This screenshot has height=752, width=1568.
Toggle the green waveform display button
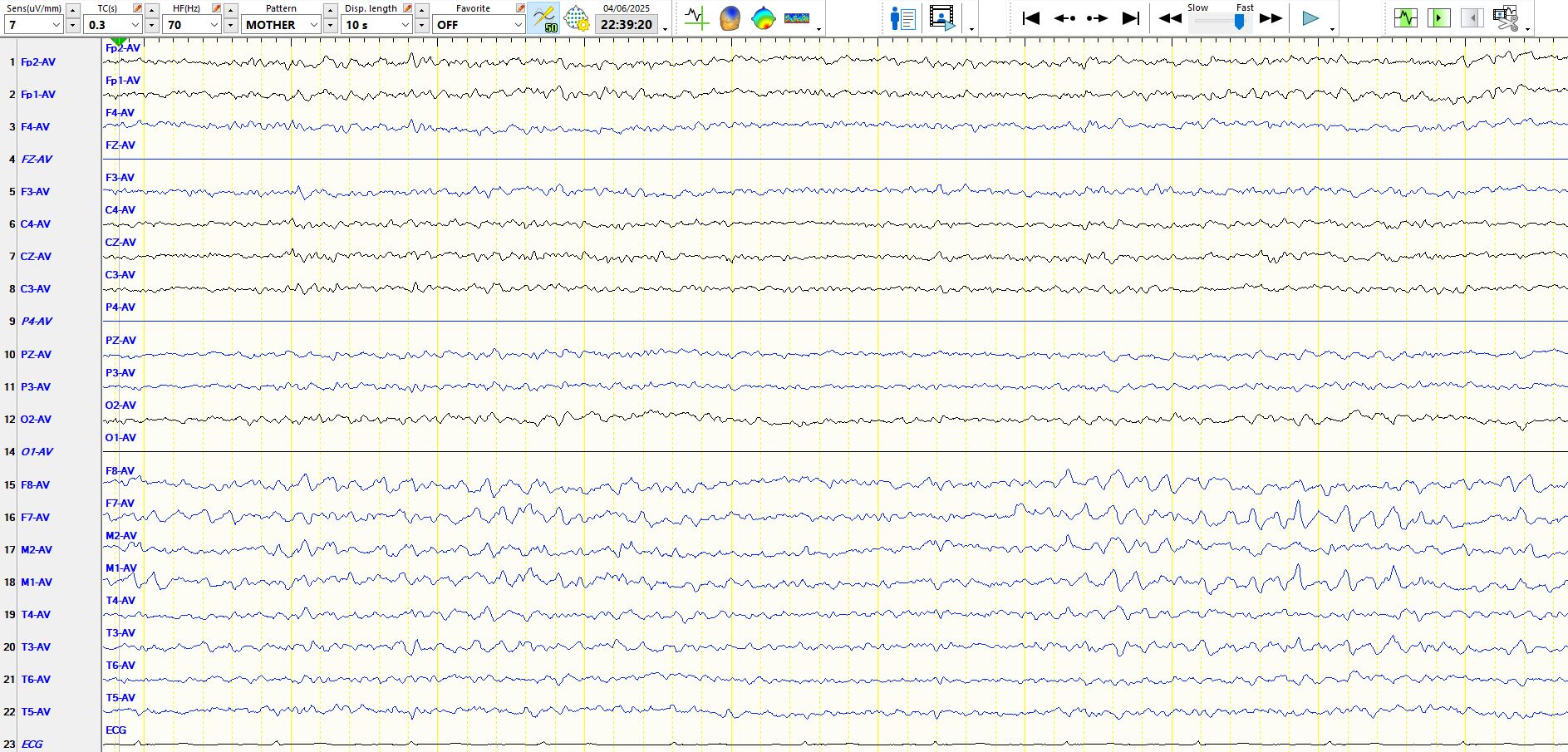coord(1405,18)
